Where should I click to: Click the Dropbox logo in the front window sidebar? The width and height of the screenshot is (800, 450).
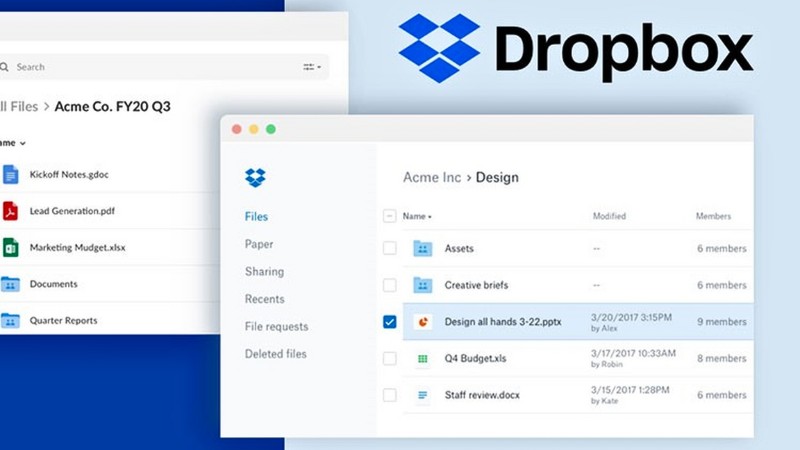255,178
